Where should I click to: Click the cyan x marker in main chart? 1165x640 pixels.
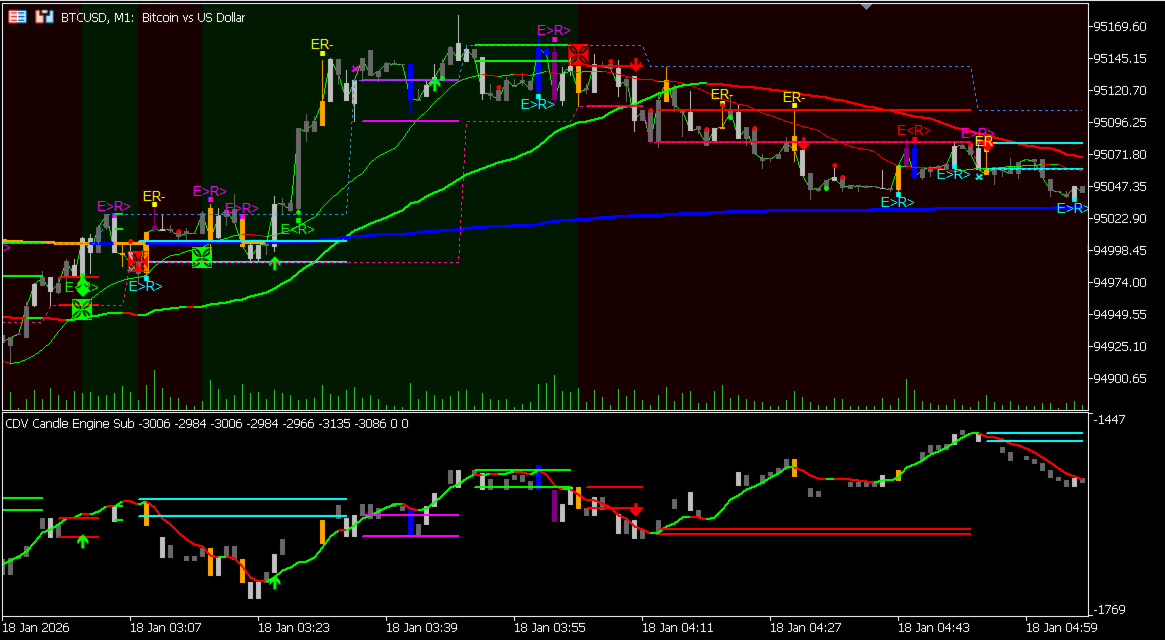tap(979, 177)
